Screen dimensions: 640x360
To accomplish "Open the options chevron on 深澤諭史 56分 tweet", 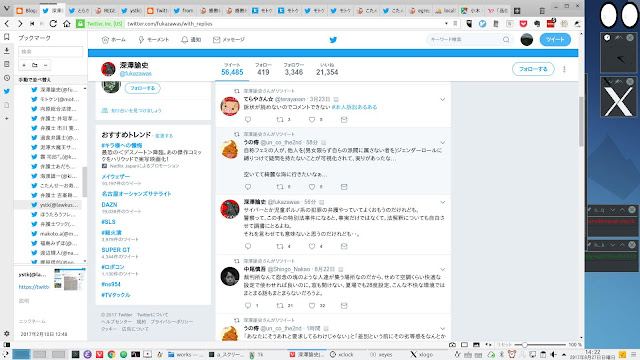I will tap(442, 202).
